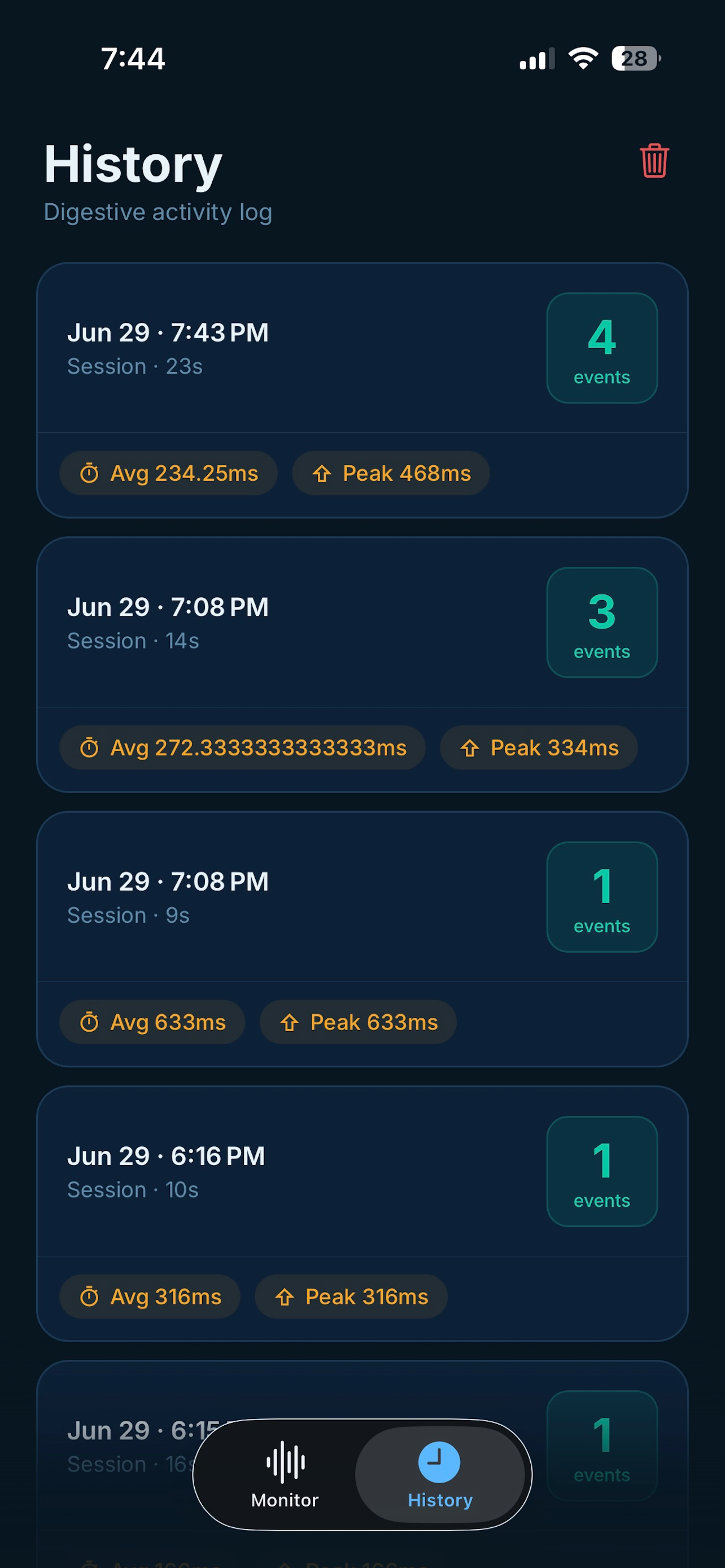The image size is (725, 1568).
Task: Tap the Peak 633ms up-arrow icon
Action: tap(289, 1022)
